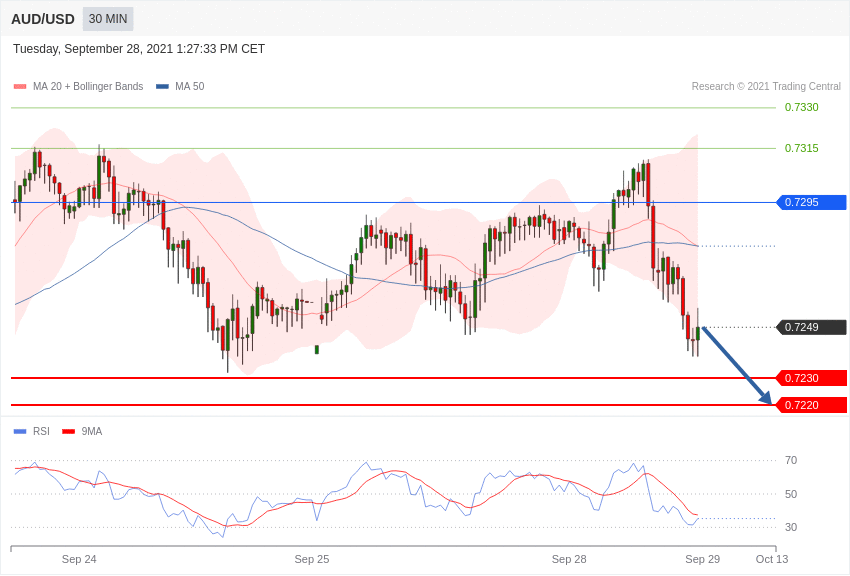Click the black 0.7249 current price tag
Viewport: 850px width, 576px height.
point(812,327)
